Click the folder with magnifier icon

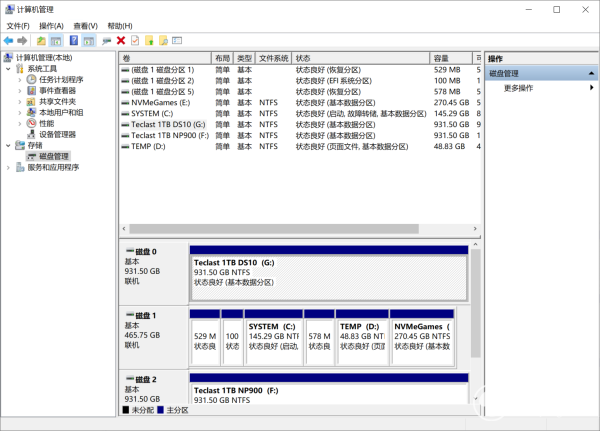163,41
